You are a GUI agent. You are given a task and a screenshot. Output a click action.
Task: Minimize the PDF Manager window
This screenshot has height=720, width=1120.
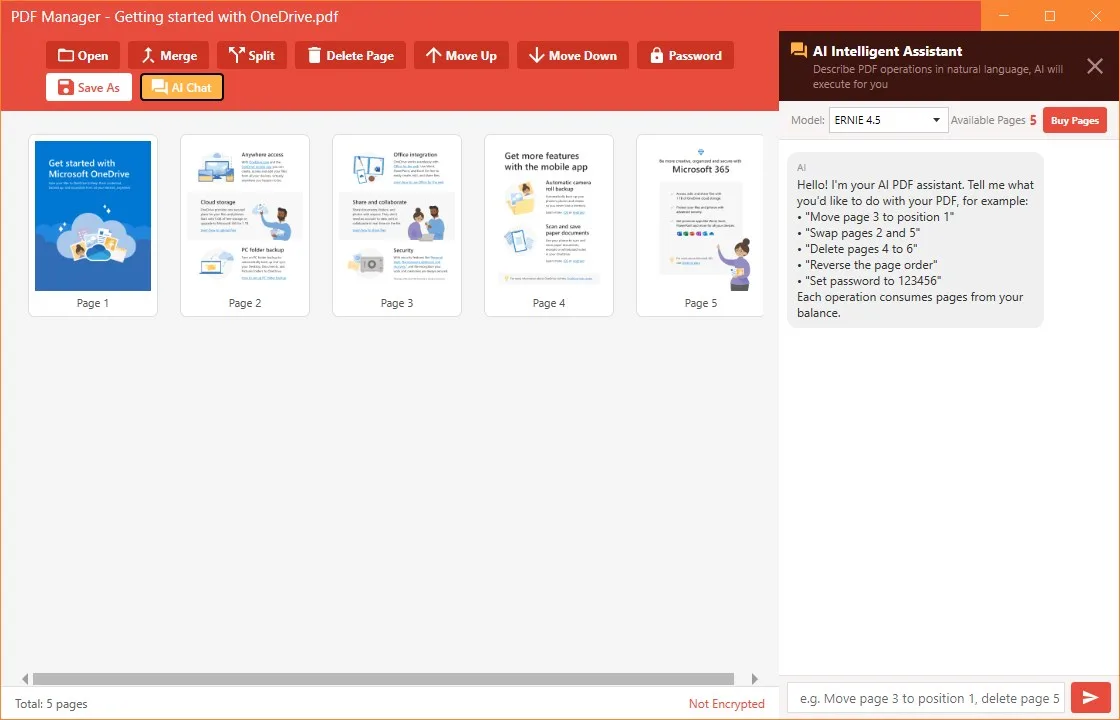point(1005,16)
